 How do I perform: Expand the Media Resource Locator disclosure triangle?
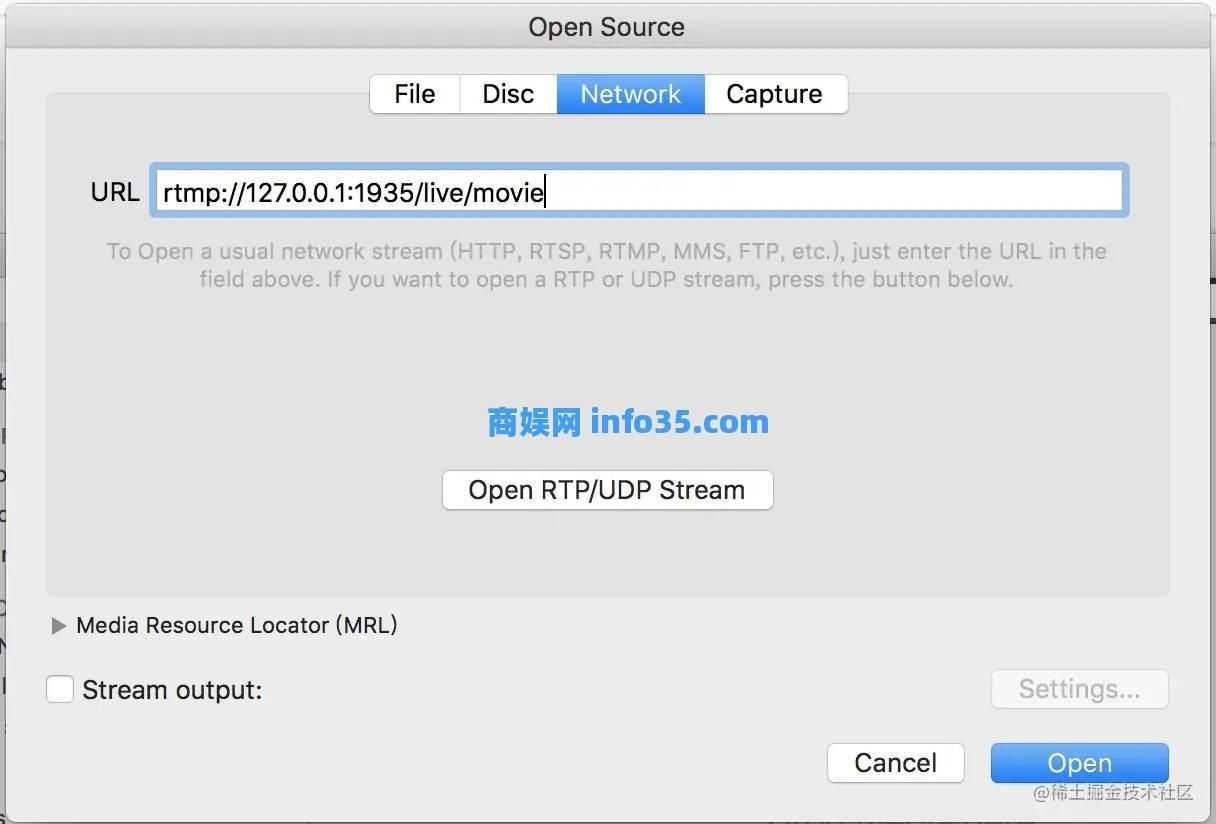(58, 626)
